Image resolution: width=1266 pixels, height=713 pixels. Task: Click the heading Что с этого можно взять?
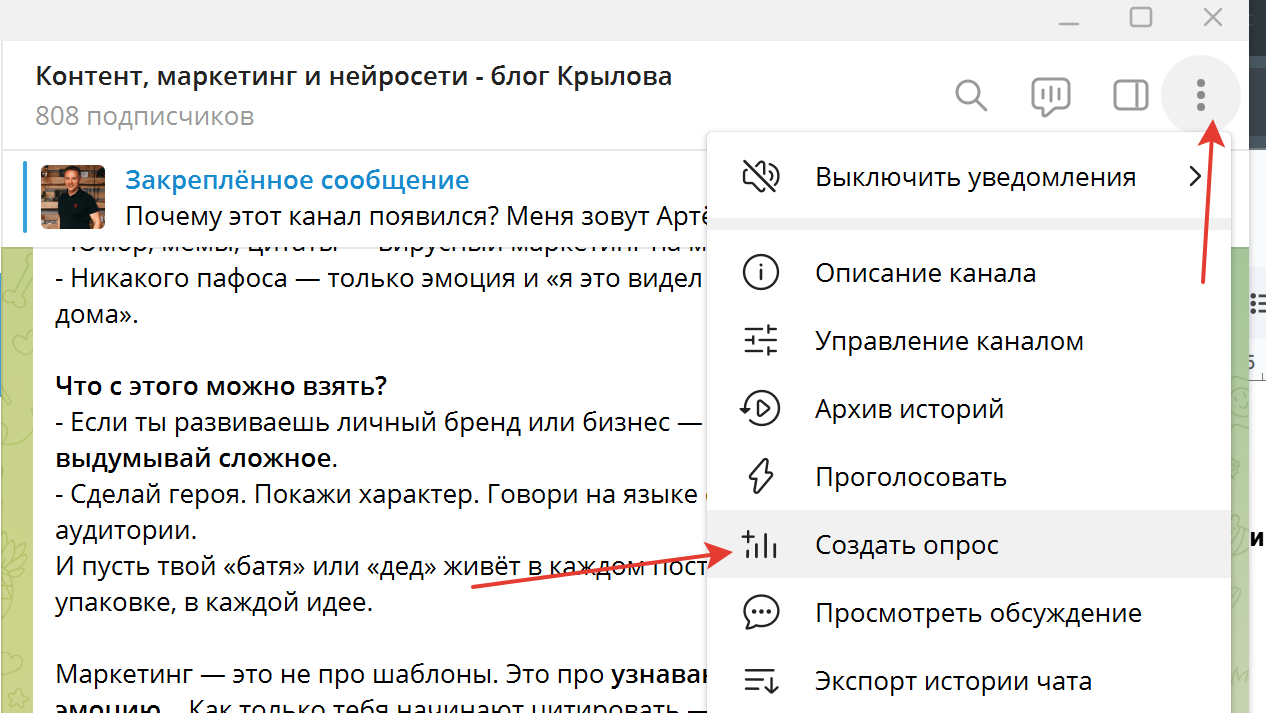221,386
